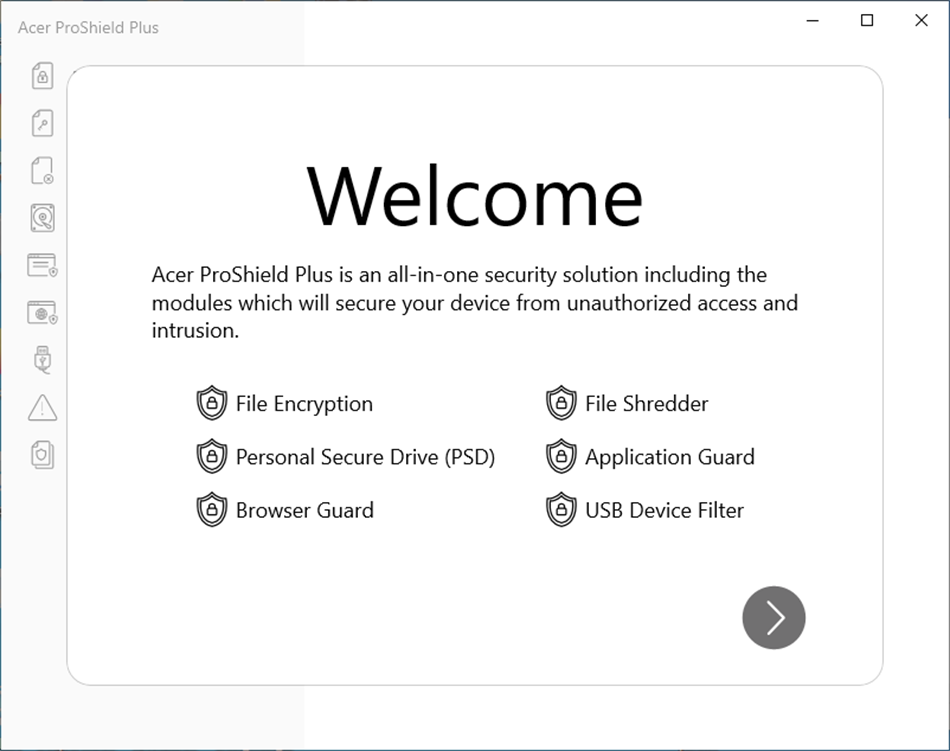Click the shield icon beside USB Device Filter
The width and height of the screenshot is (950, 751).
560,510
